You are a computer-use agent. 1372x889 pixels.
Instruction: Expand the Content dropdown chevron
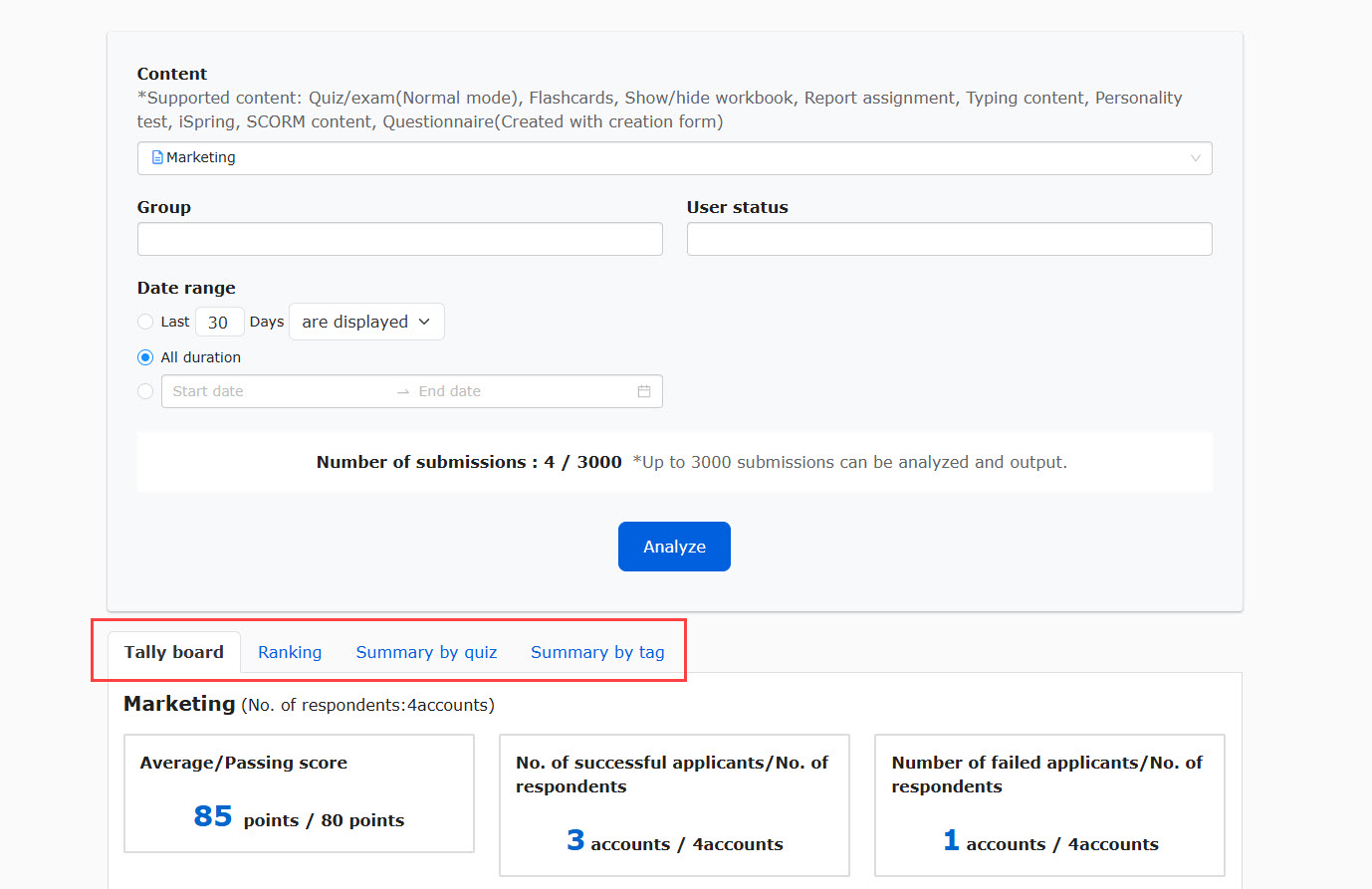coord(1195,158)
